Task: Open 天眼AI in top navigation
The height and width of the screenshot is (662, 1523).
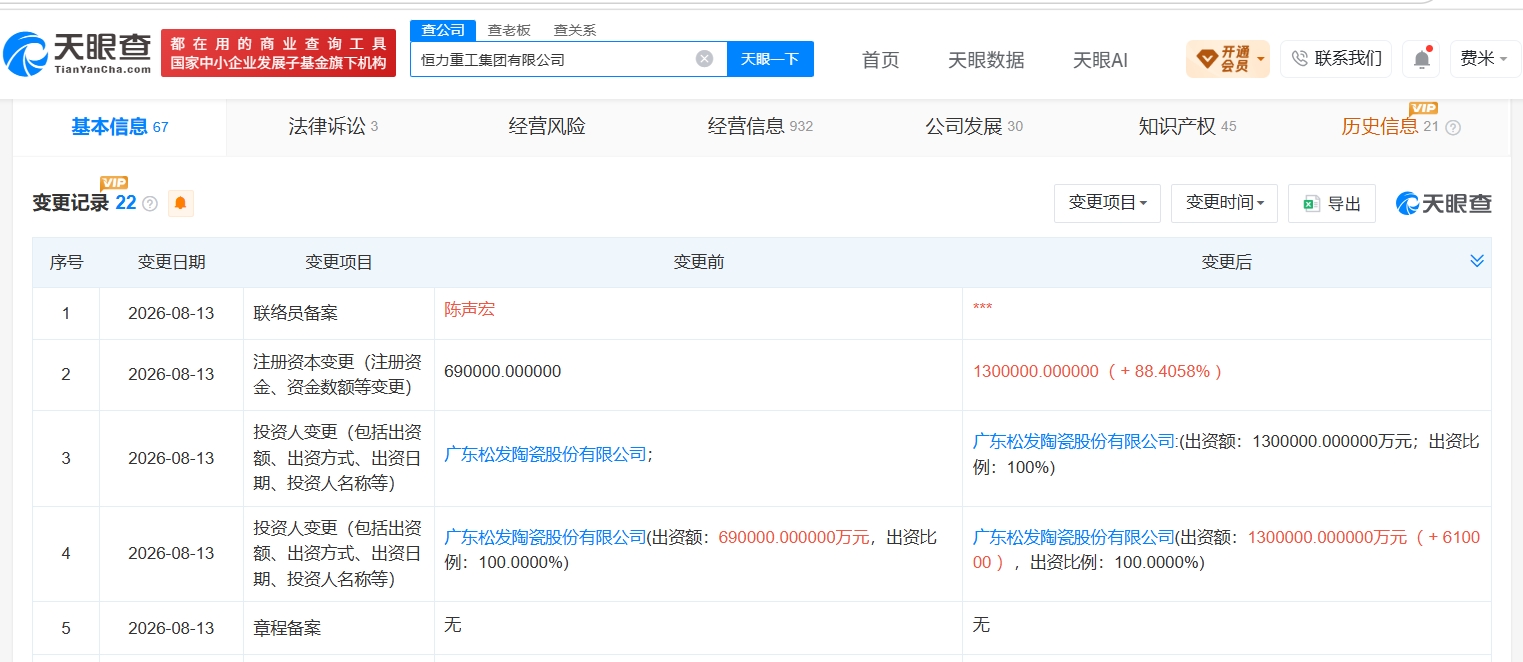Action: coord(1100,60)
